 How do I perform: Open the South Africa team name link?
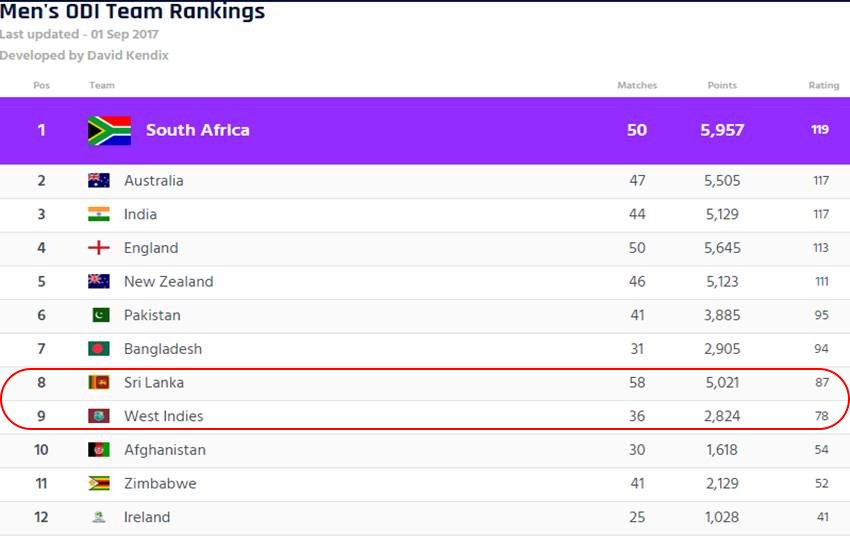(x=197, y=130)
